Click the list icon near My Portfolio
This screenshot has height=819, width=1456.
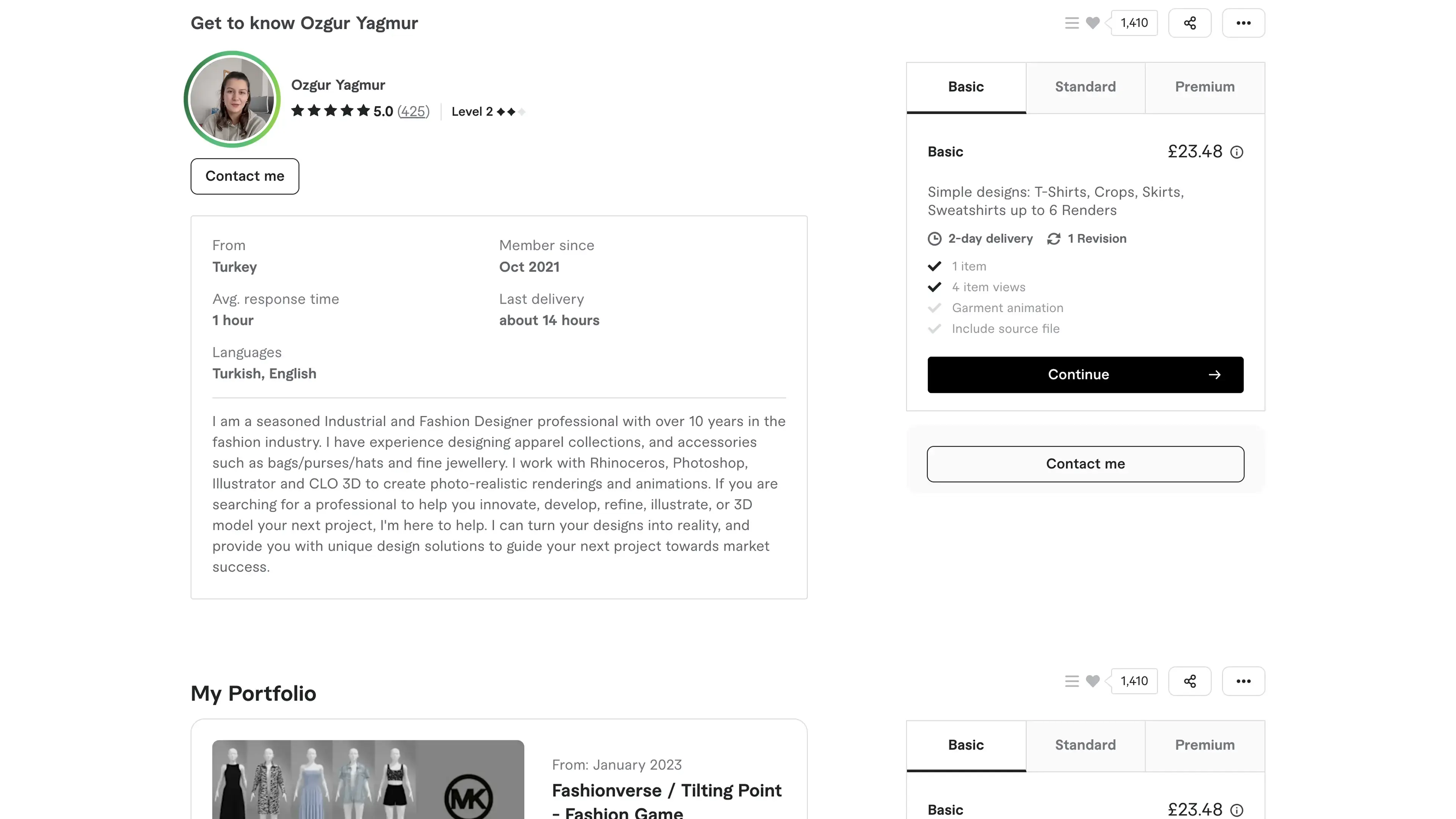[x=1072, y=681]
